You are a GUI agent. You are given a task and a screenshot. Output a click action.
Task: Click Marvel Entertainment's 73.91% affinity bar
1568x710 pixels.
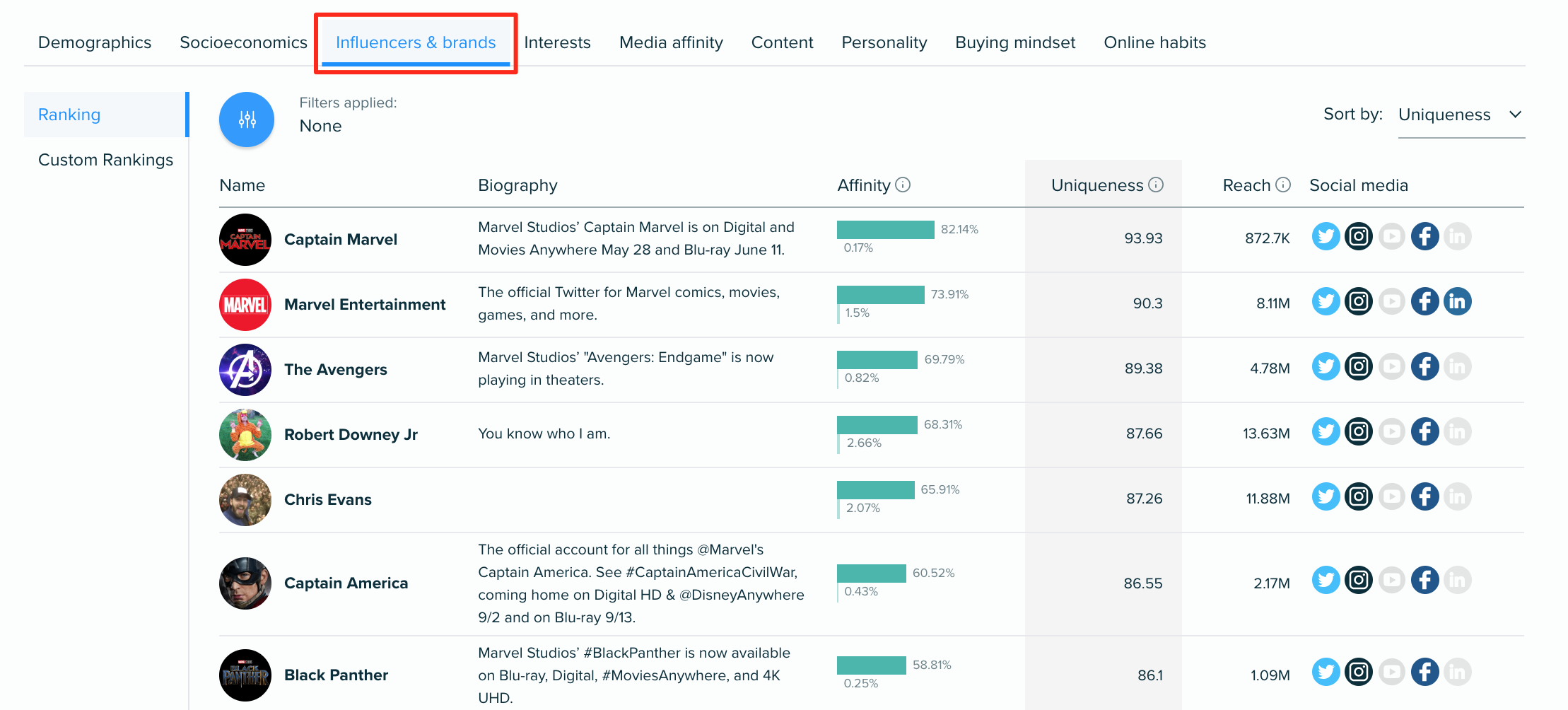(880, 295)
